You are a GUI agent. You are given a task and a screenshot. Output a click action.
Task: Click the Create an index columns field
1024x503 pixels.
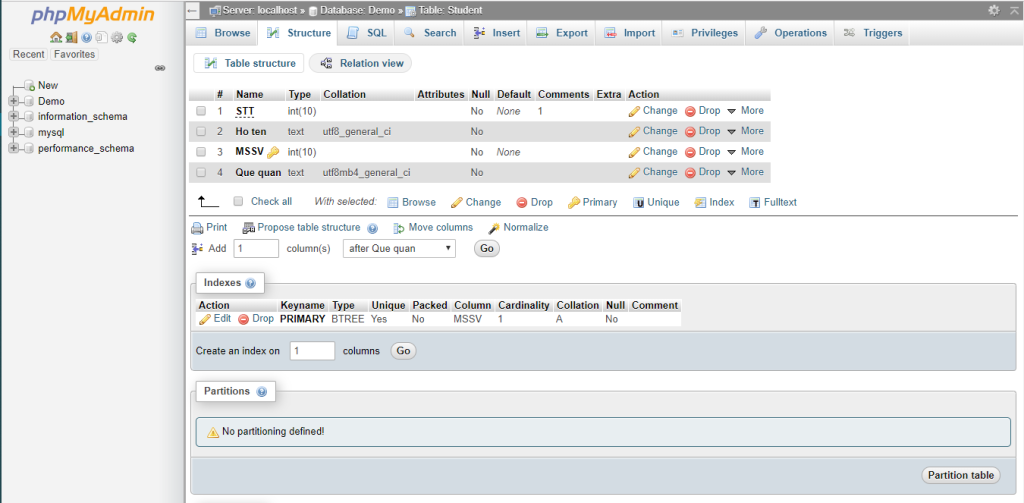coord(312,351)
